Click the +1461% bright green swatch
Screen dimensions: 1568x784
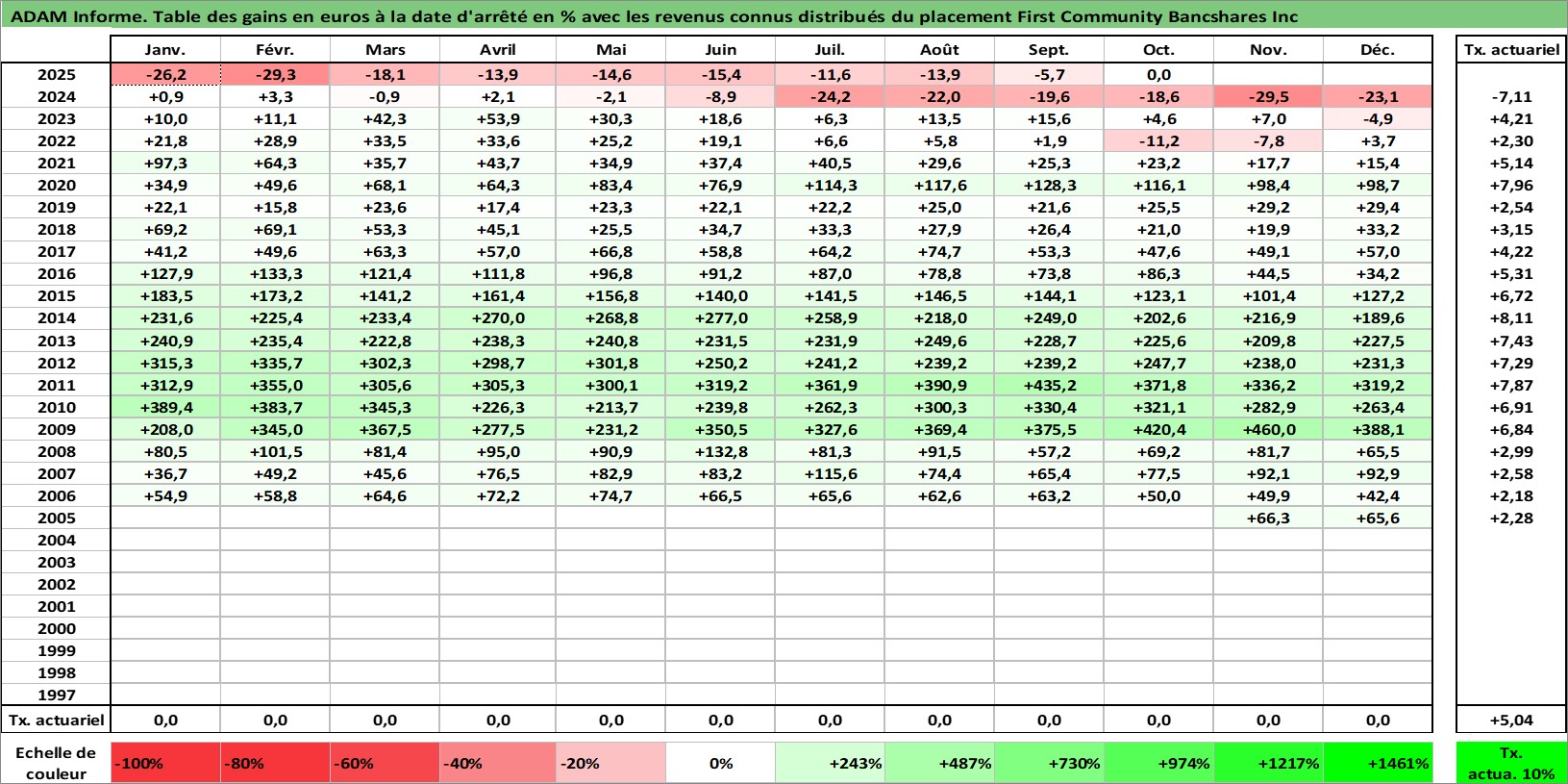(1378, 763)
